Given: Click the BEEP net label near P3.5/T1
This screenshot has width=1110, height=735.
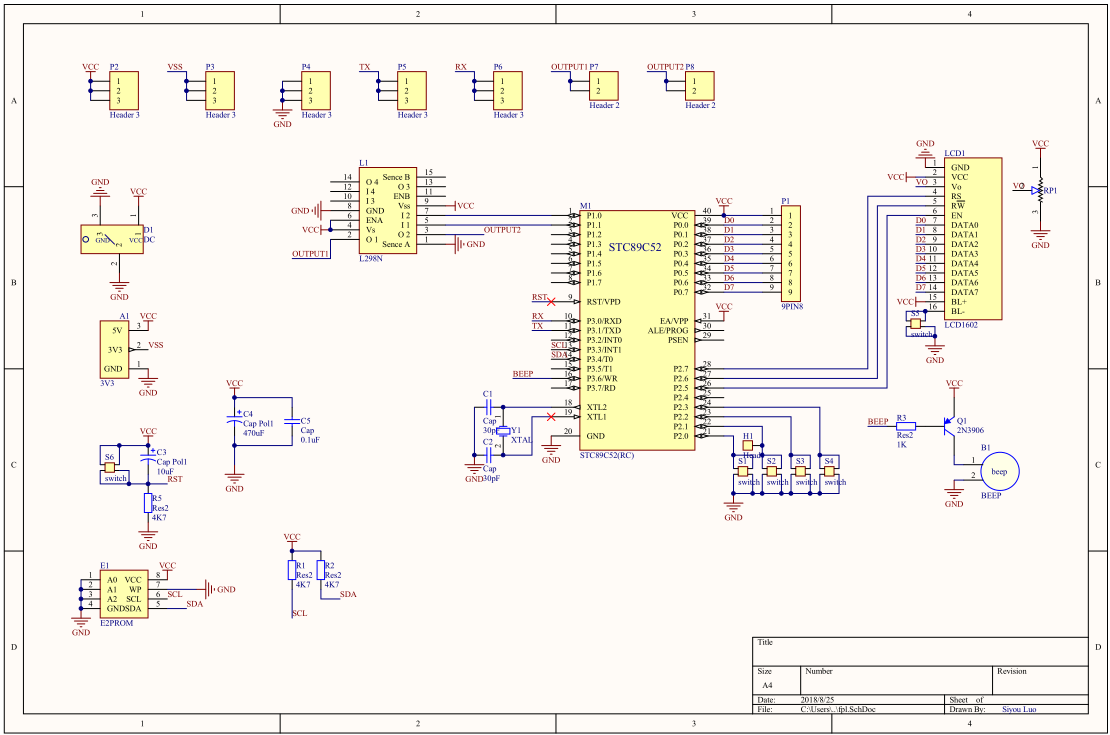Looking at the screenshot, I should pyautogui.click(x=523, y=374).
